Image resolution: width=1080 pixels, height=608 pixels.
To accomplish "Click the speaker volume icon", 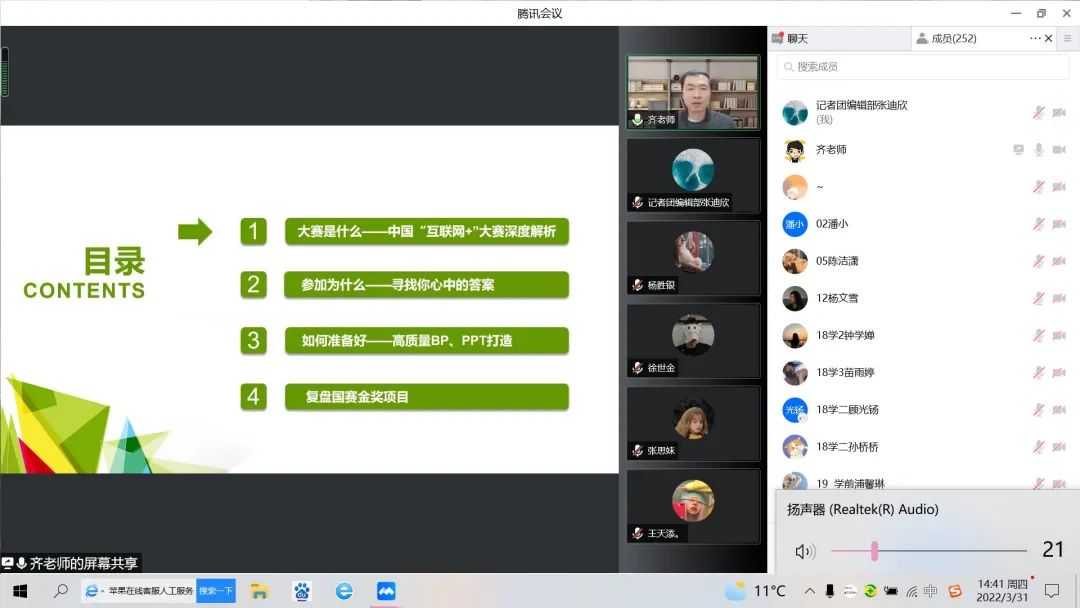I will 805,551.
